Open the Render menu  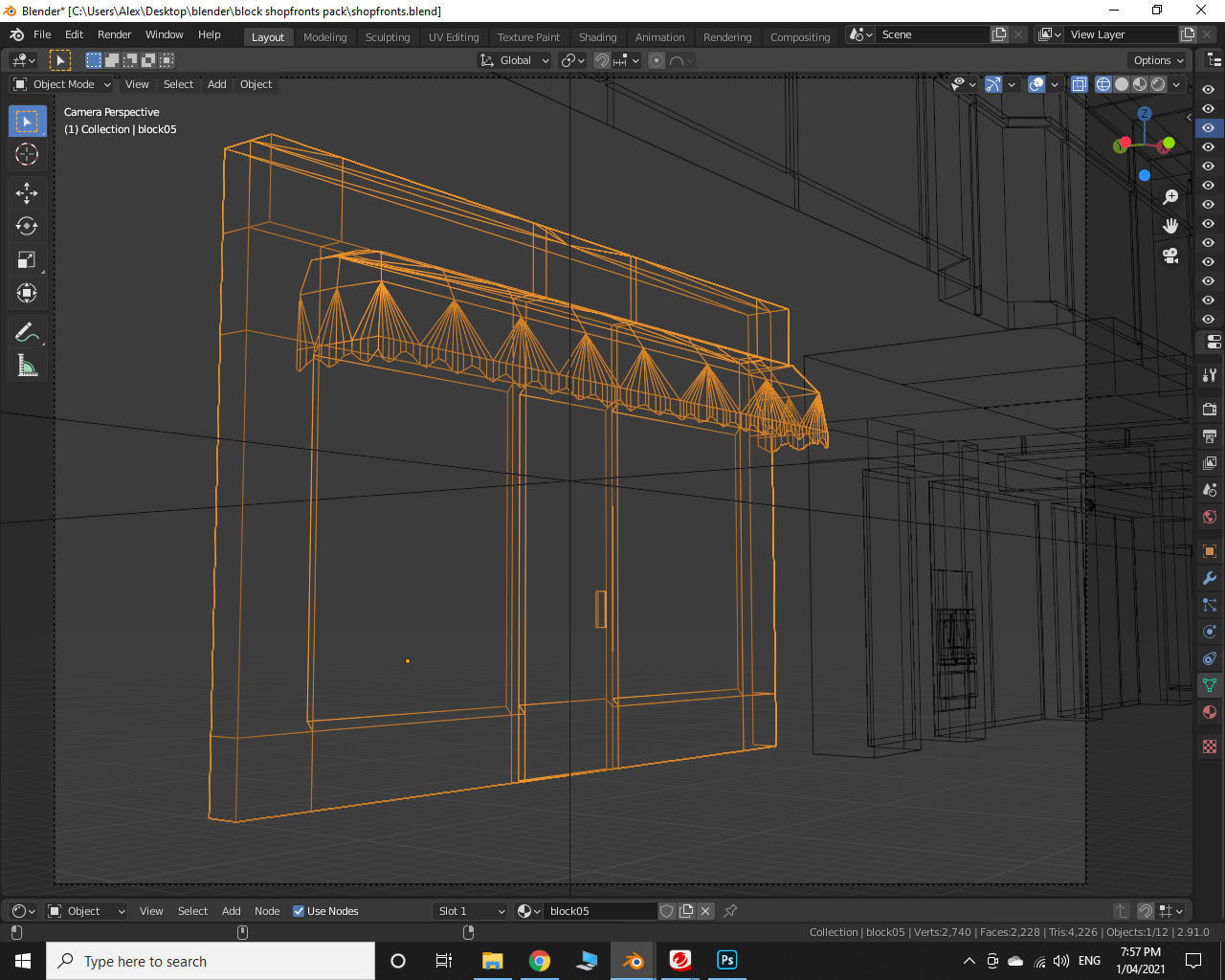click(114, 34)
